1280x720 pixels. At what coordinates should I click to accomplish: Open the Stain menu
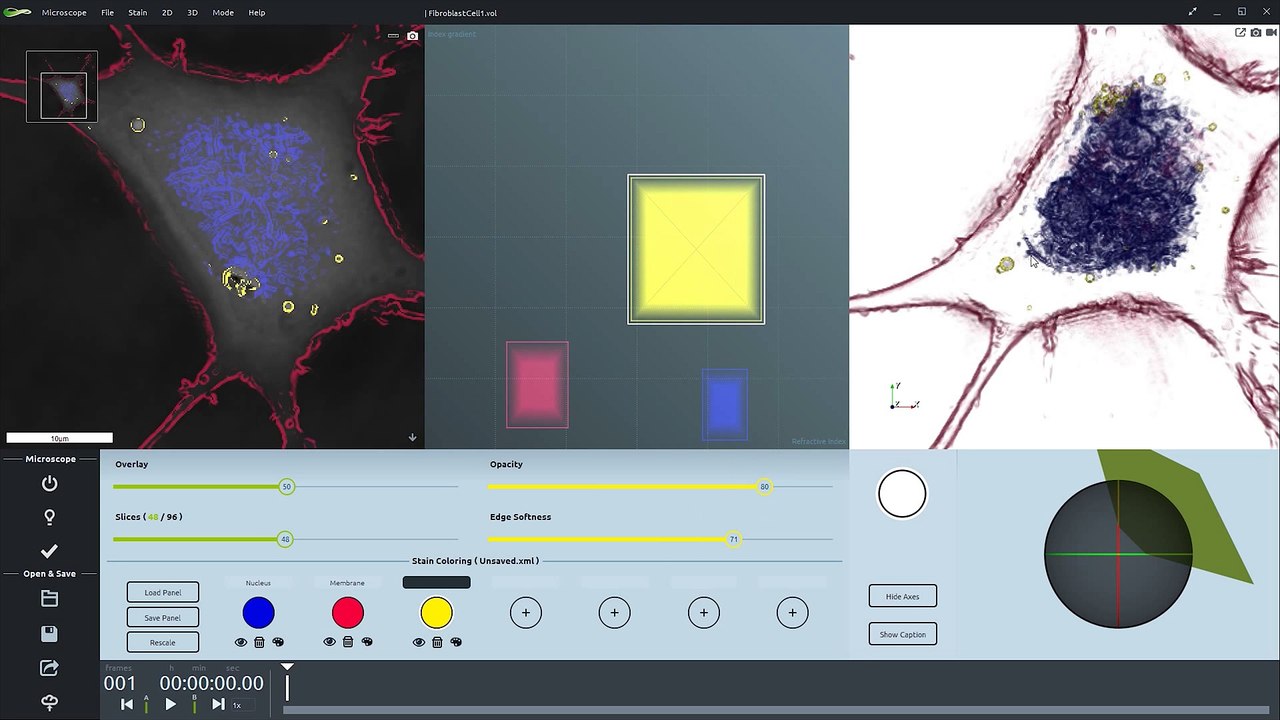[x=138, y=13]
